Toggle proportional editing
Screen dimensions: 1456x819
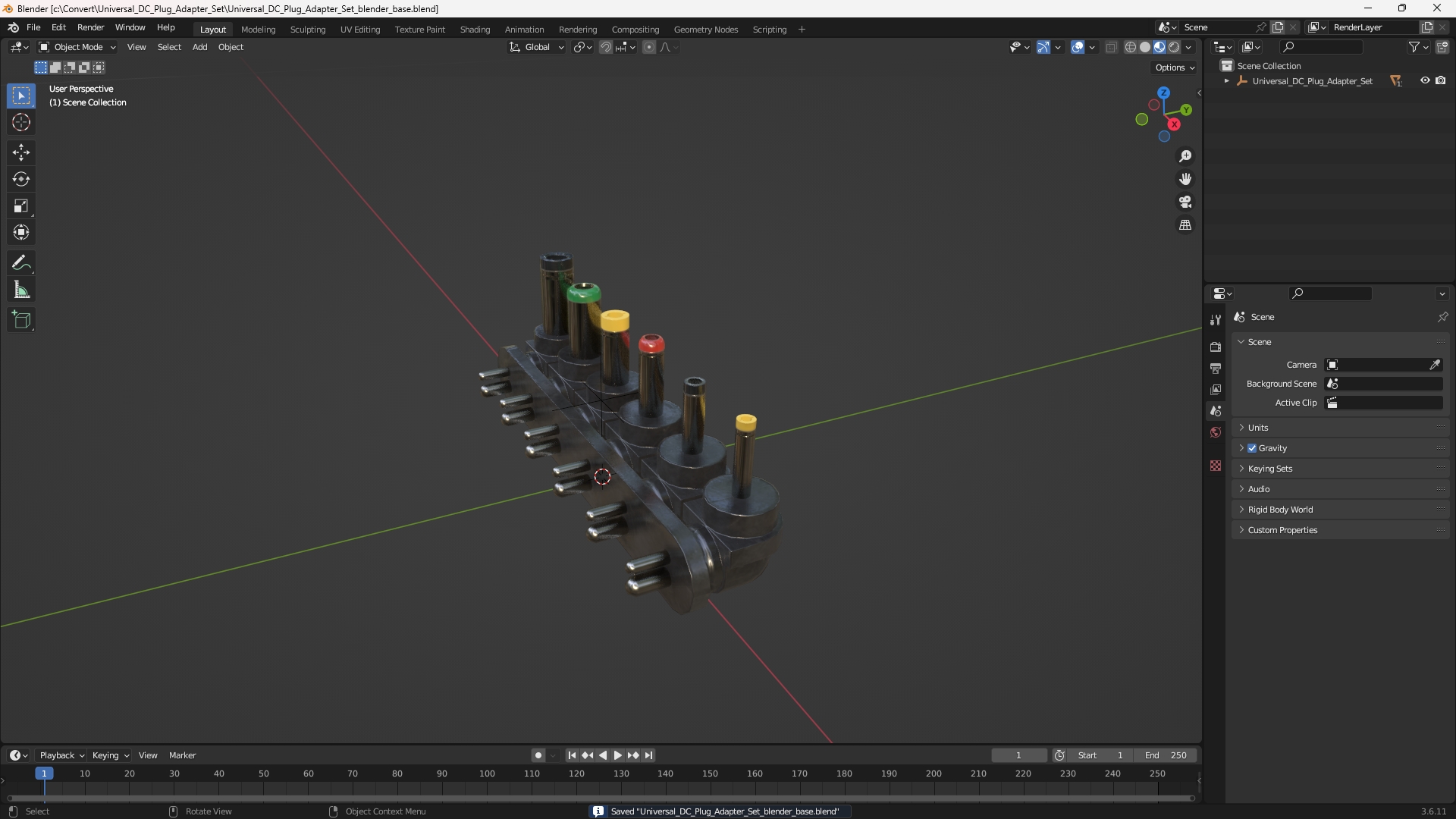click(649, 47)
